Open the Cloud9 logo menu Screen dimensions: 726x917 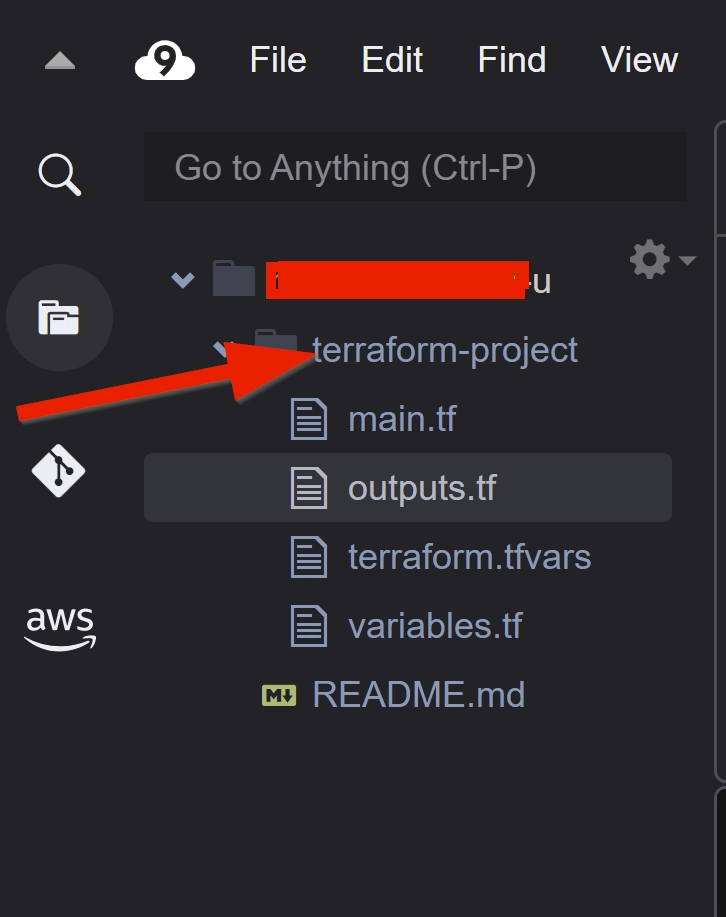pos(165,60)
